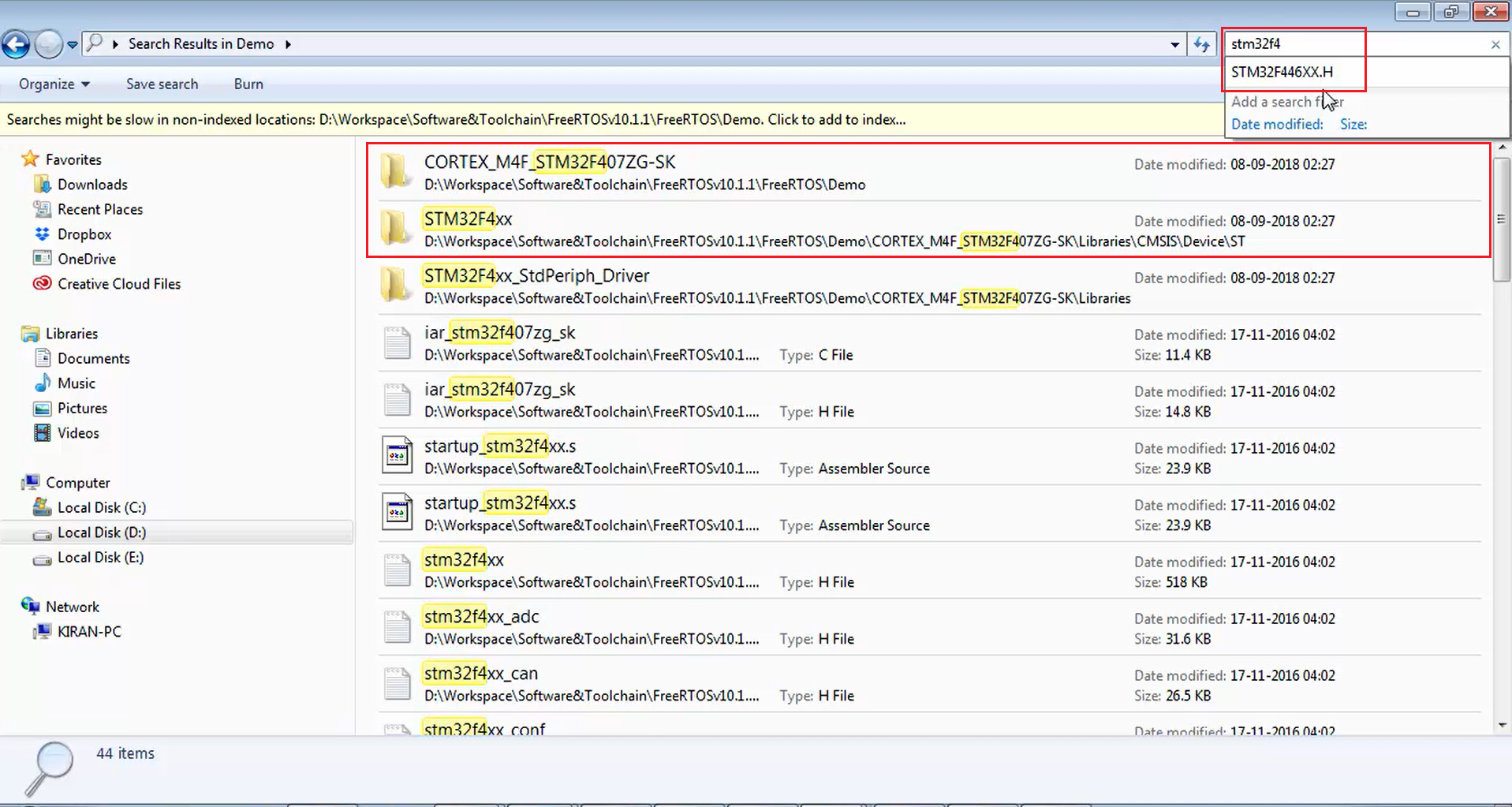
Task: Open Local Disk (D:)
Action: 102,532
